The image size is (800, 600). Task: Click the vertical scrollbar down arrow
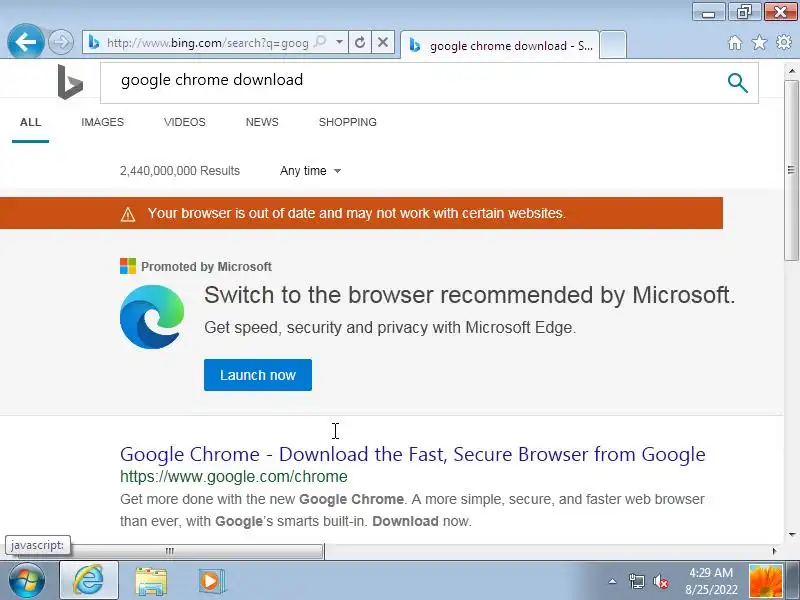click(x=792, y=535)
